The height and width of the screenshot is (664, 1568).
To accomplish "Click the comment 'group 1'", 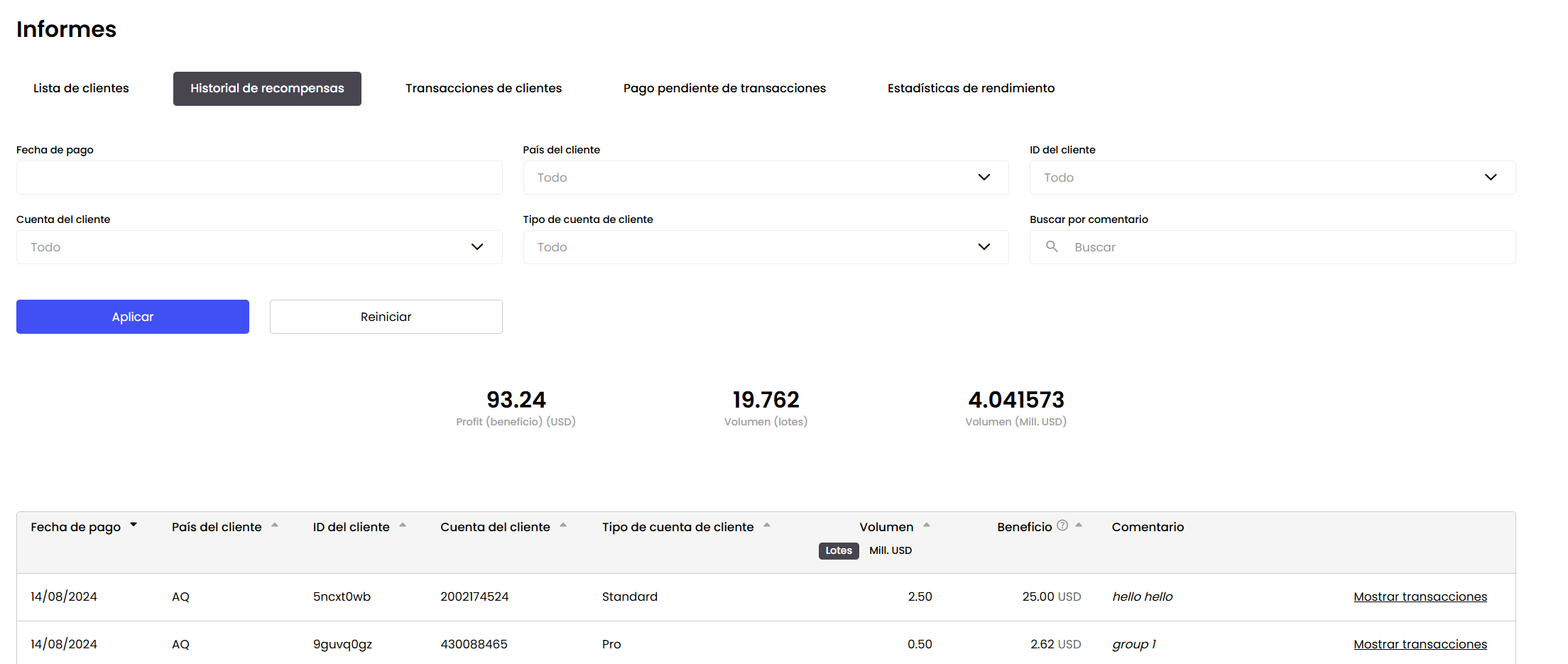I will point(1134,644).
